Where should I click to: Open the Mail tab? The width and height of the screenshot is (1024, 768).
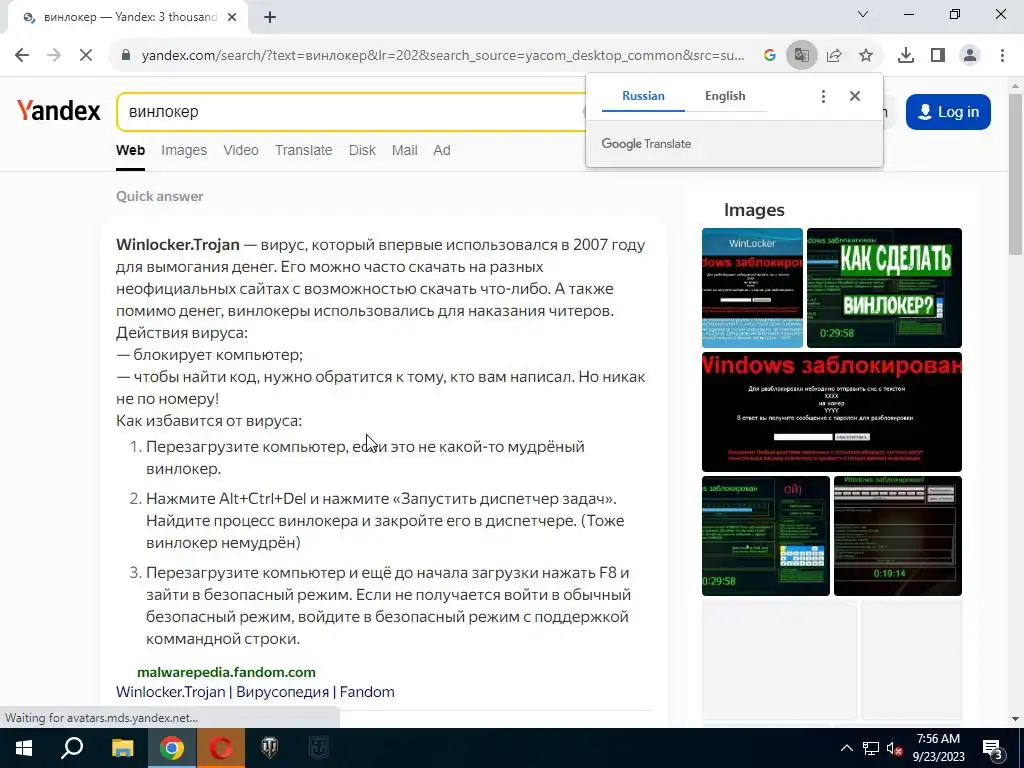(x=404, y=150)
